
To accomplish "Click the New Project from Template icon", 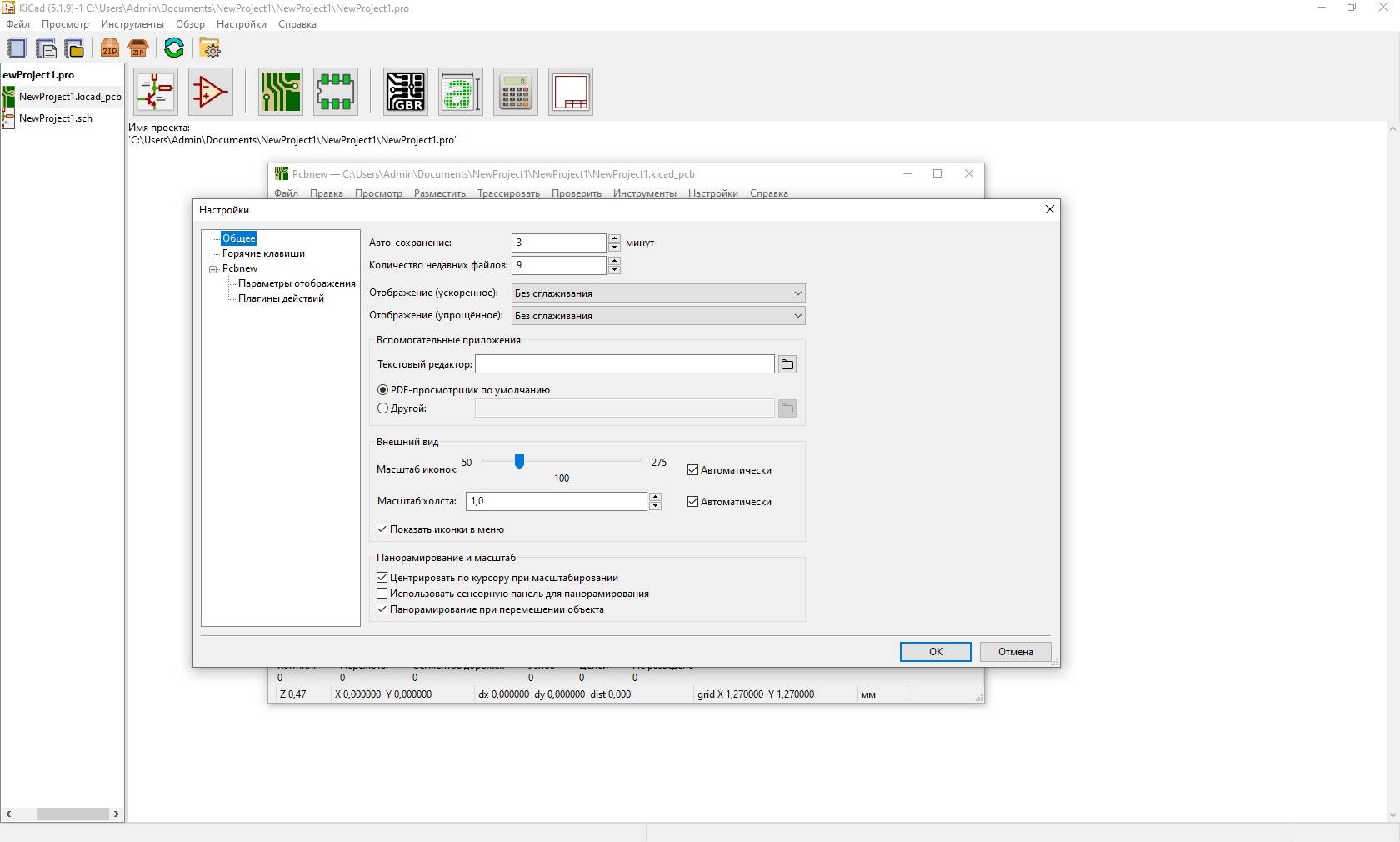I will (46, 48).
